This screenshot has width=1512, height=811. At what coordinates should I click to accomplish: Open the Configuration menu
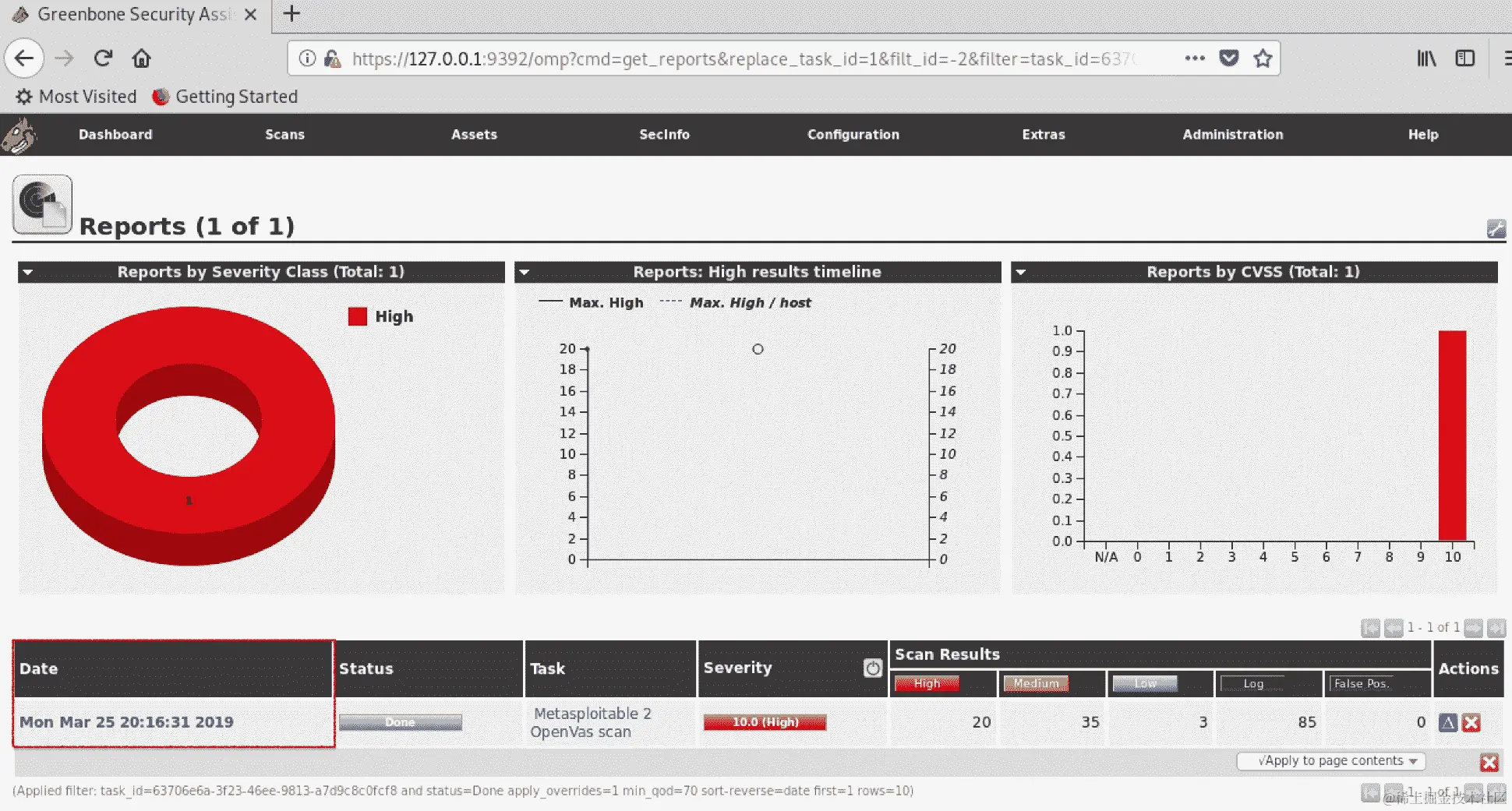pos(853,135)
